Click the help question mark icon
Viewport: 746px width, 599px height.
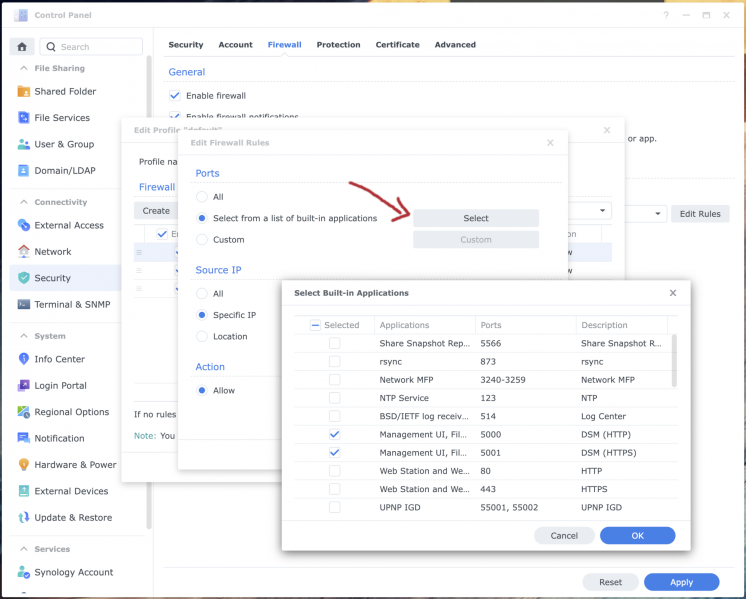click(x=666, y=15)
